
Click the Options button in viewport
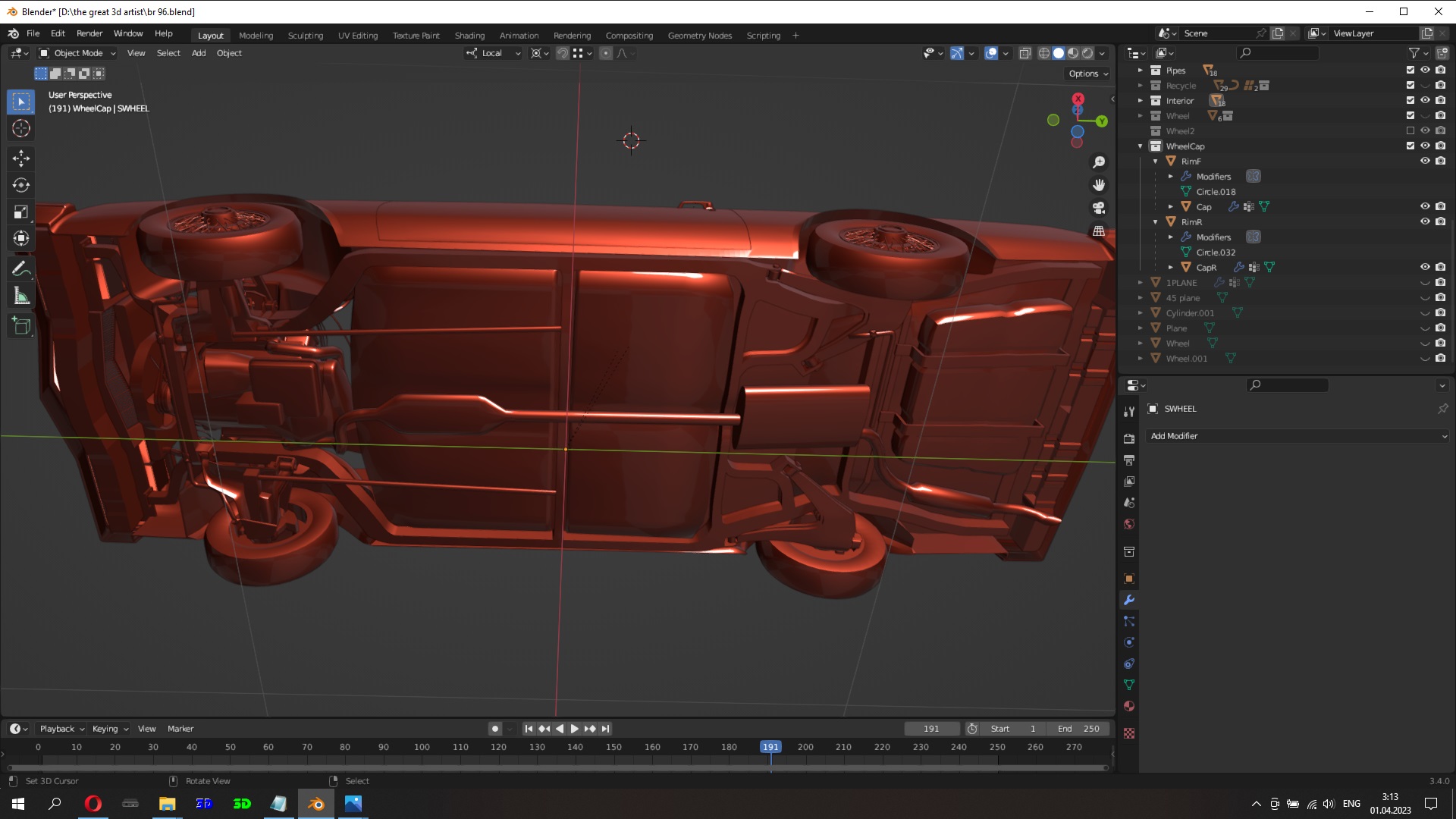coord(1088,74)
